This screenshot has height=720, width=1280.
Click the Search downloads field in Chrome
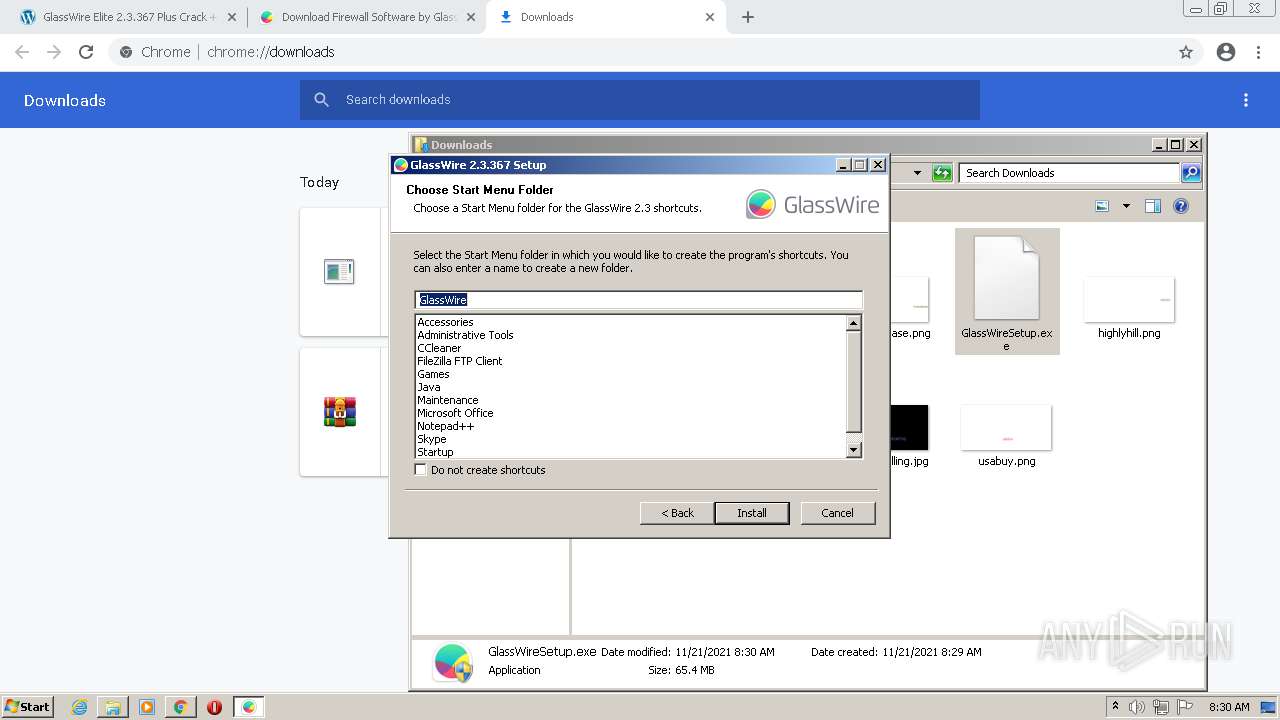pos(640,100)
